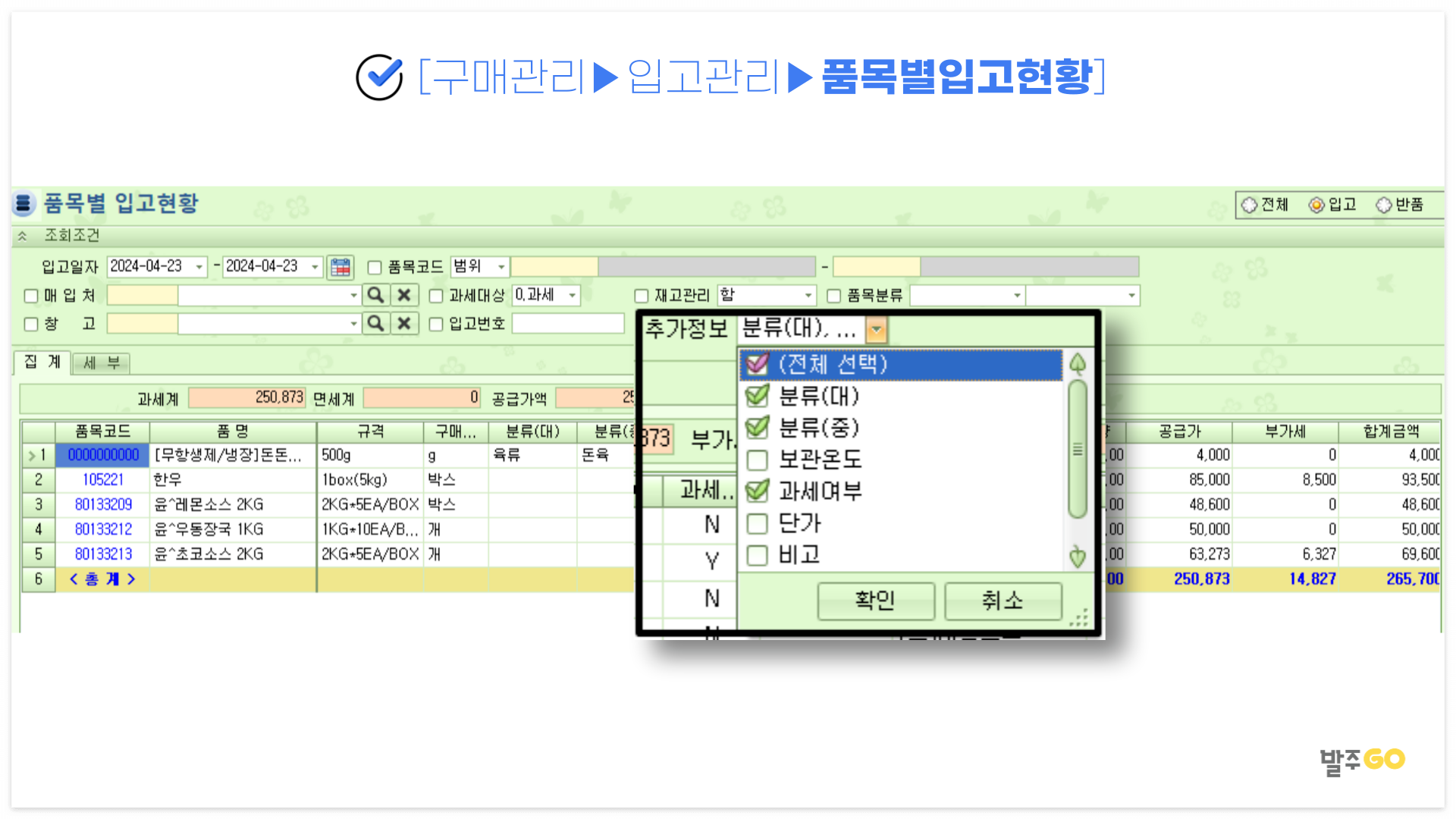This screenshot has height=819, width=1456.
Task: Click the 창고 search magnifier icon
Action: (375, 324)
